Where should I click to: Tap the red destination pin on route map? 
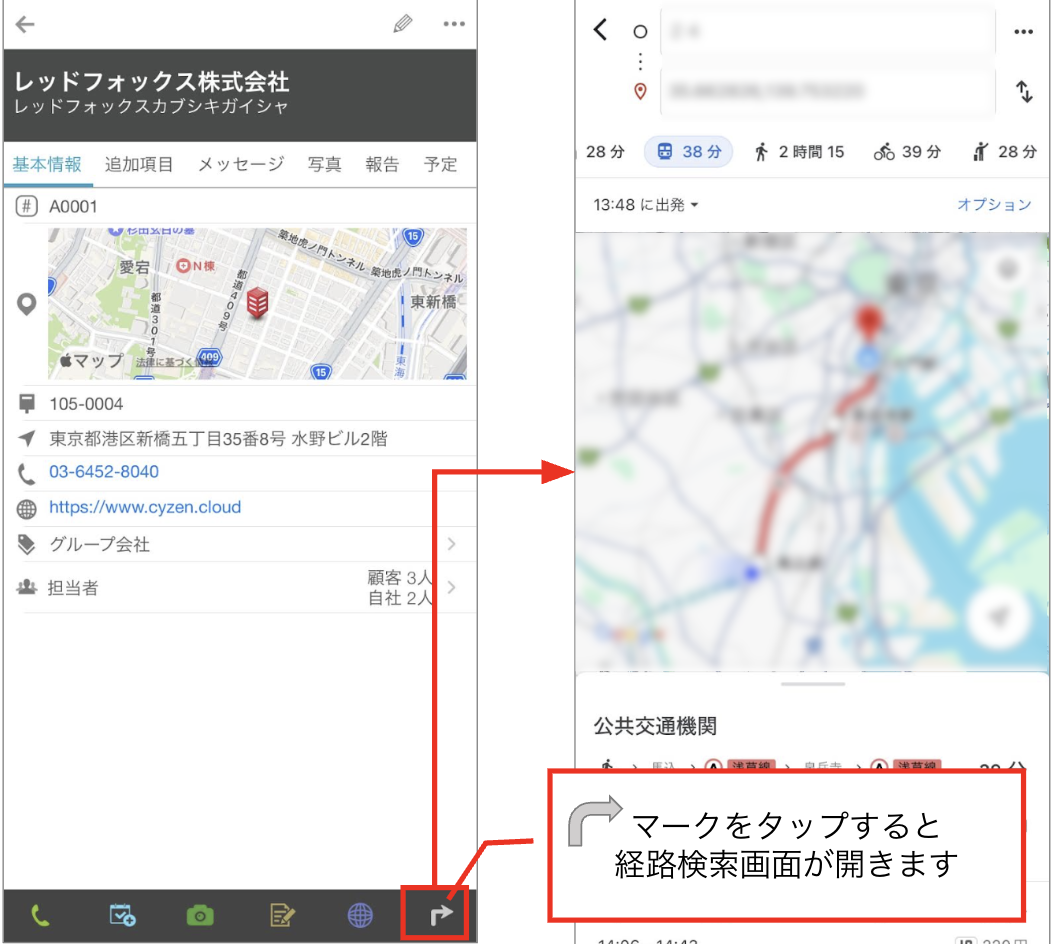click(868, 321)
